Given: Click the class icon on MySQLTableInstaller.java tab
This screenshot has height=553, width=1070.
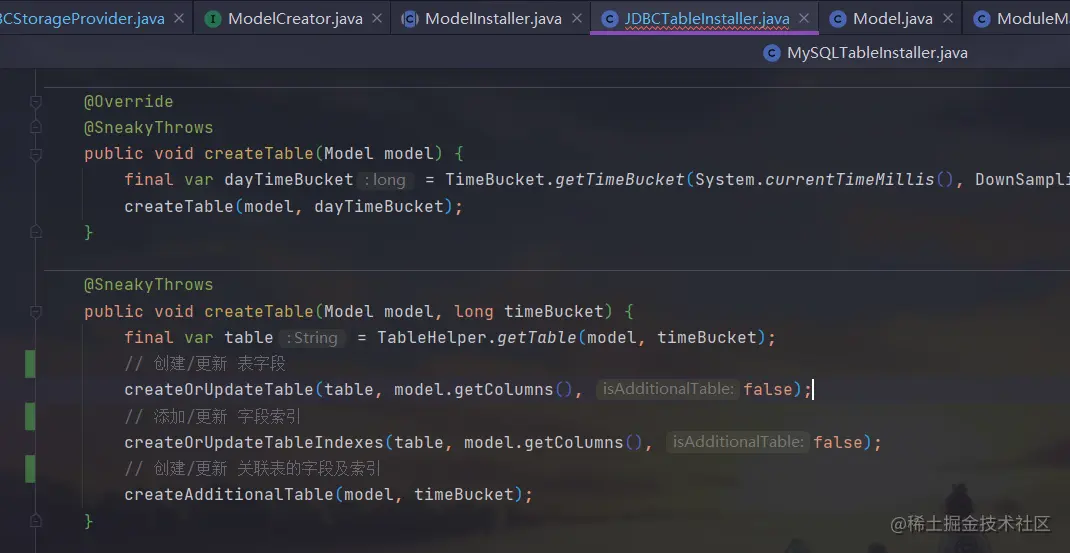Looking at the screenshot, I should tap(772, 53).
